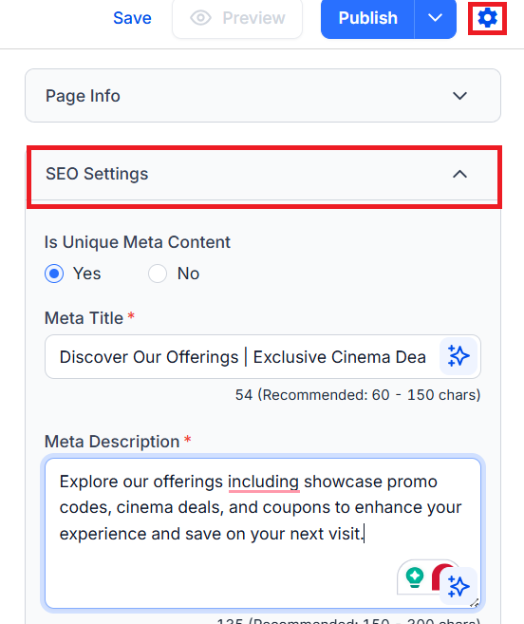
Task: Grab the textarea resize handle corner
Action: (474, 603)
